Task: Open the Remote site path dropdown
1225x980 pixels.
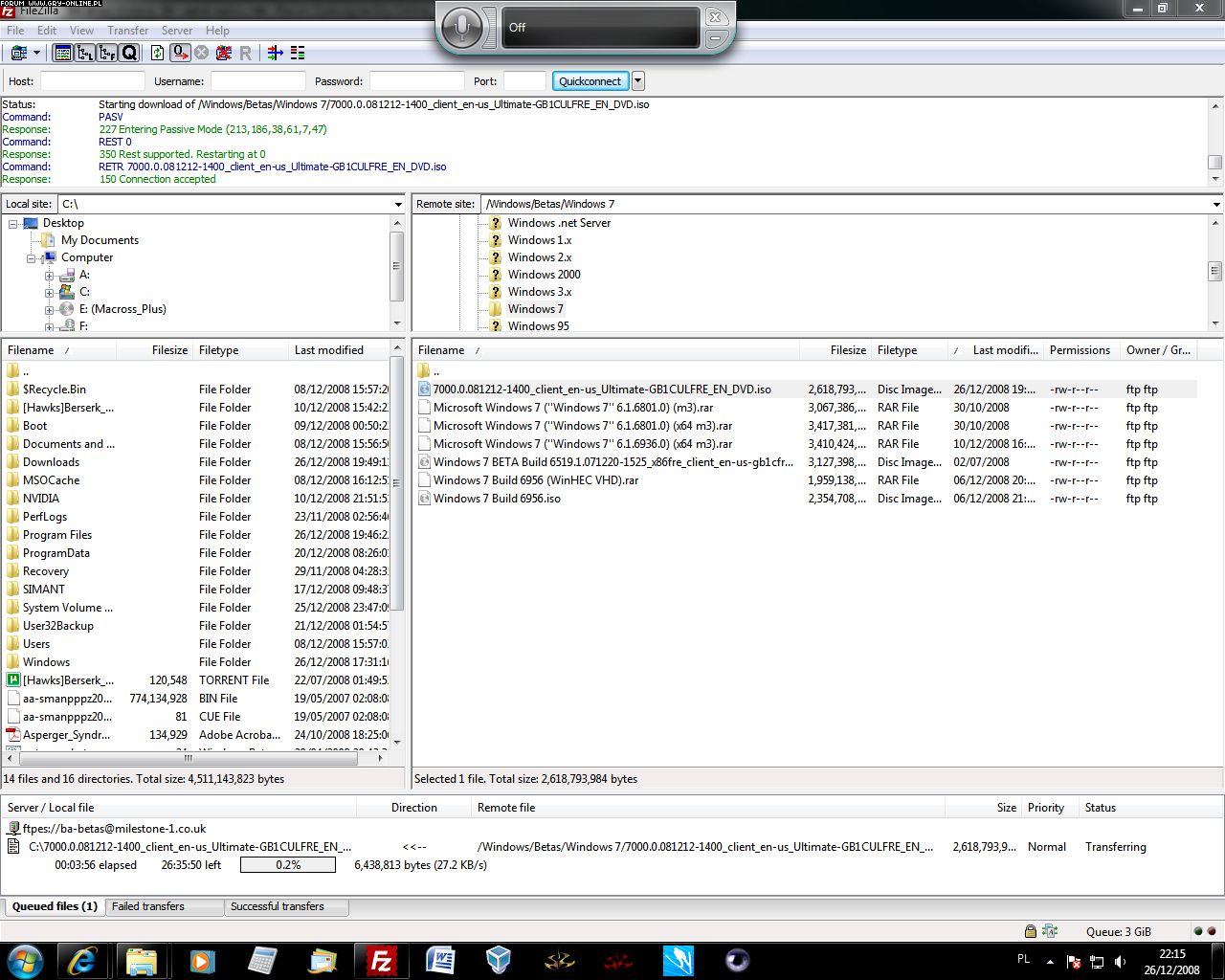Action: point(1216,204)
